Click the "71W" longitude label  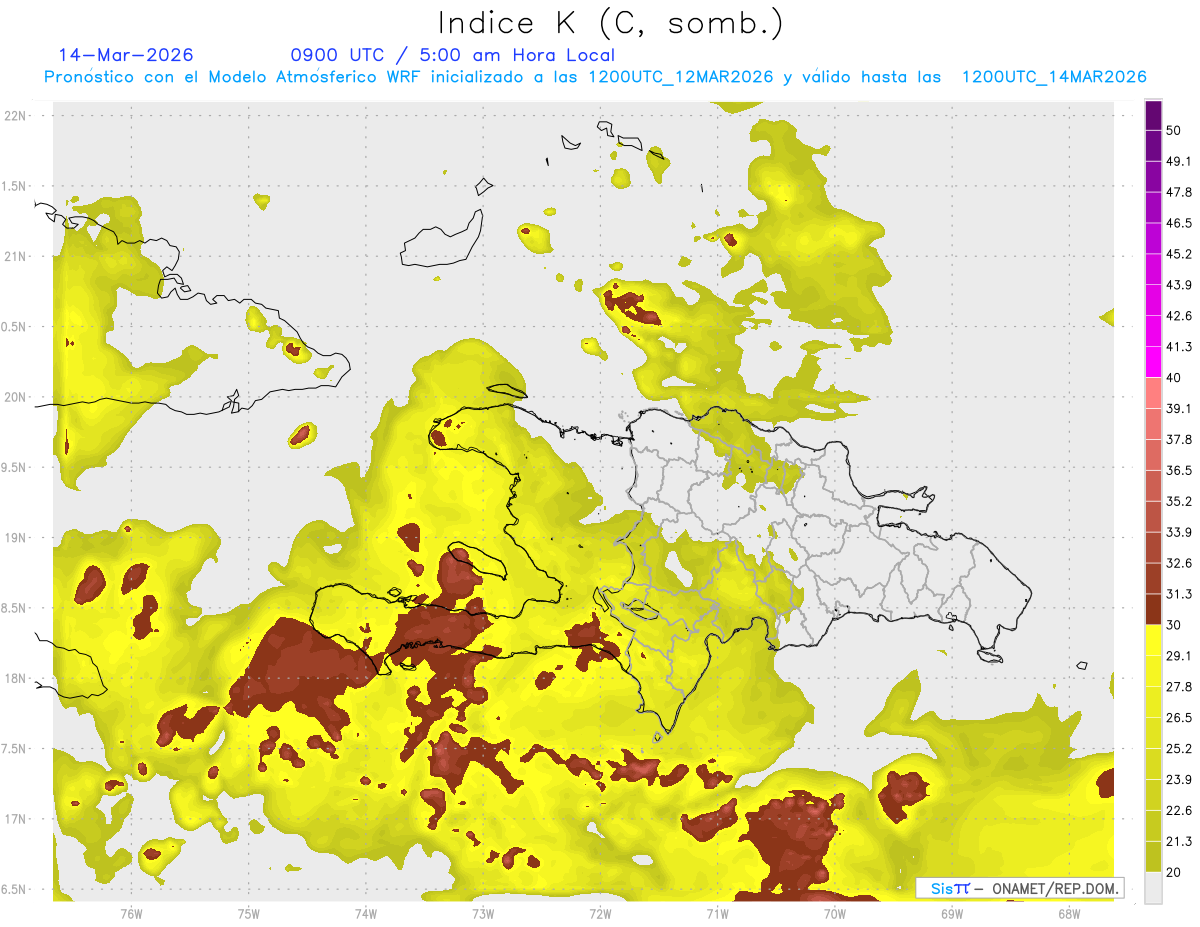(717, 913)
